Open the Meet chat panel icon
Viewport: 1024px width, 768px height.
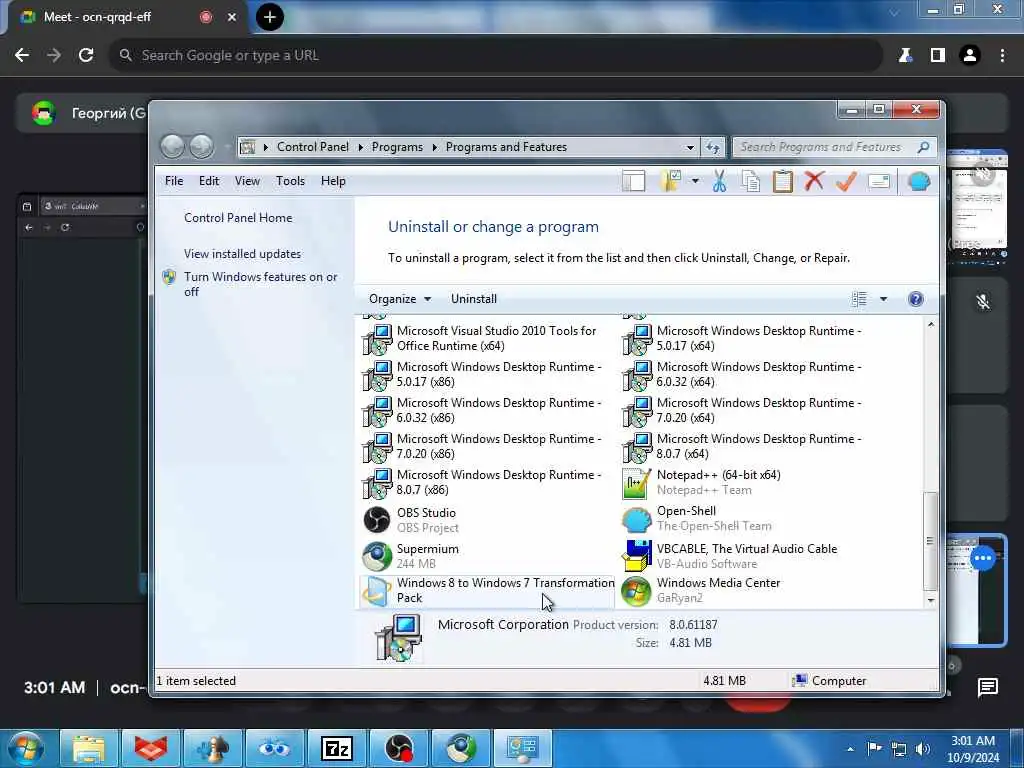point(987,687)
